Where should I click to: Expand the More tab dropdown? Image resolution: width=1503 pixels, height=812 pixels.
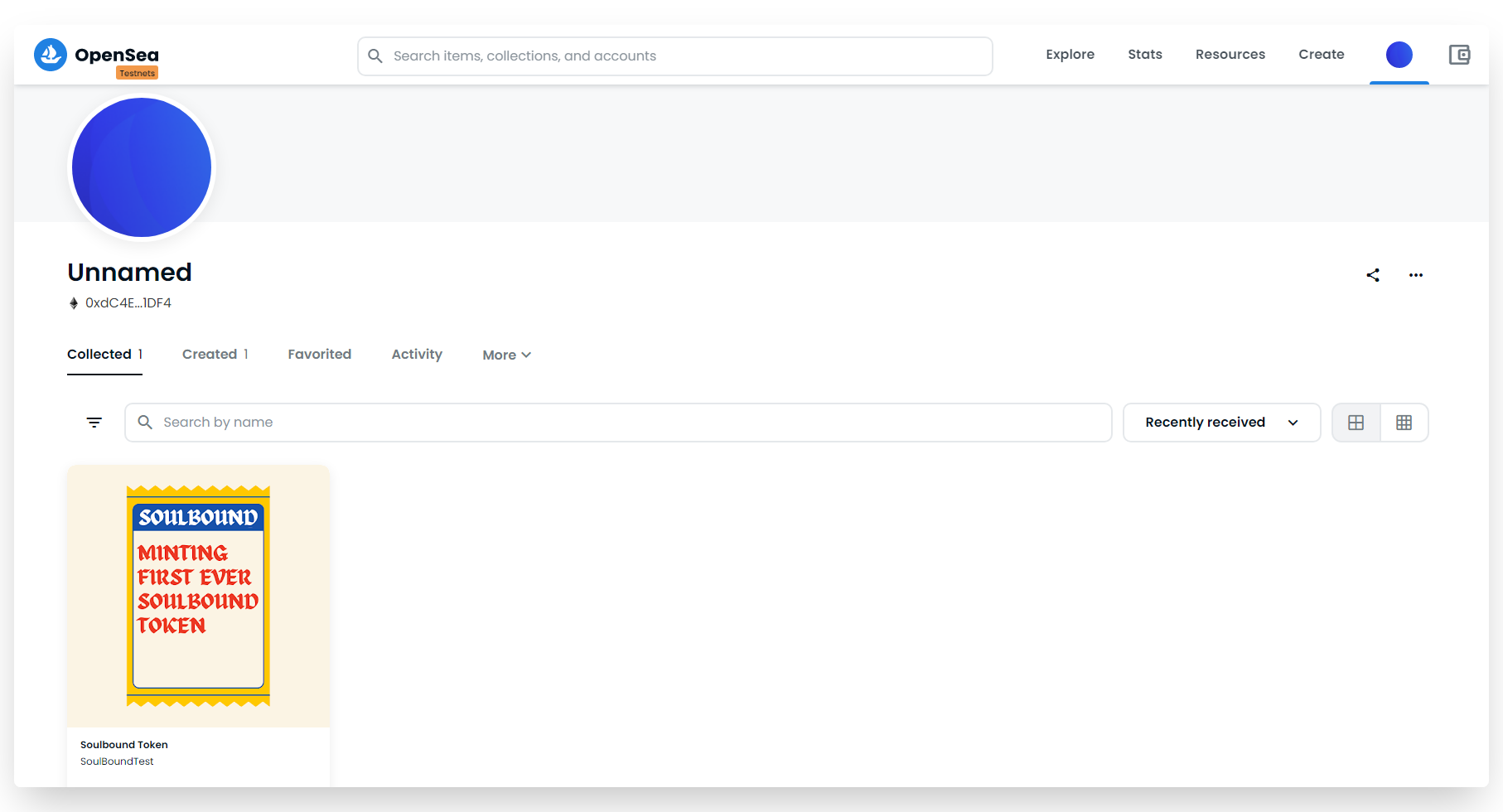pyautogui.click(x=506, y=355)
